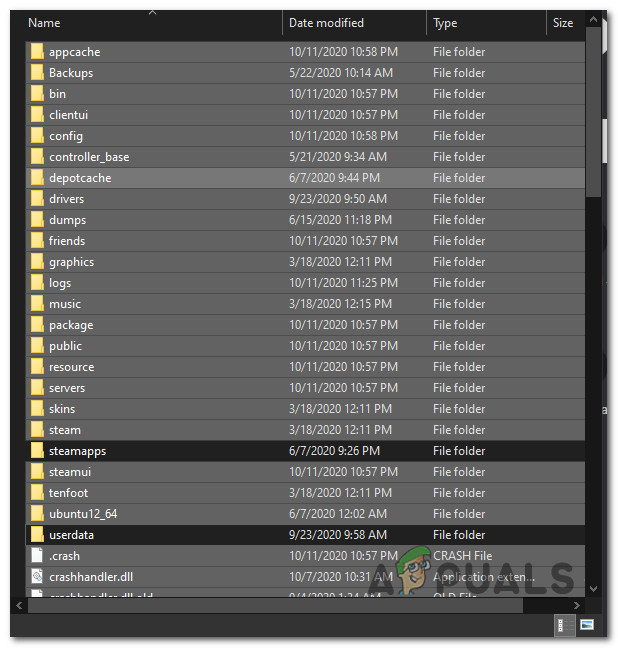This screenshot has height=648, width=618.
Task: Sort by Date modified column header
Action: coord(326,23)
